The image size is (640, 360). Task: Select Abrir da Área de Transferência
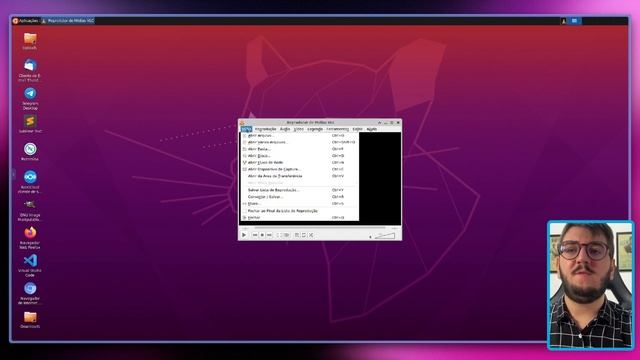(x=299, y=176)
